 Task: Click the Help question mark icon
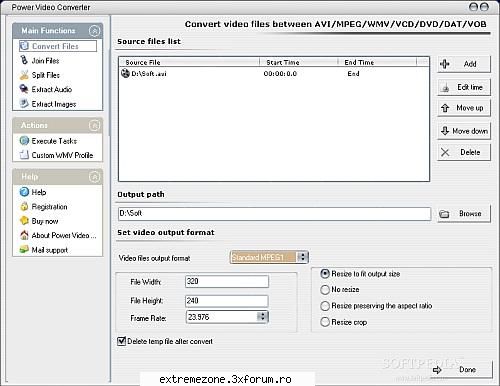[x=24, y=192]
